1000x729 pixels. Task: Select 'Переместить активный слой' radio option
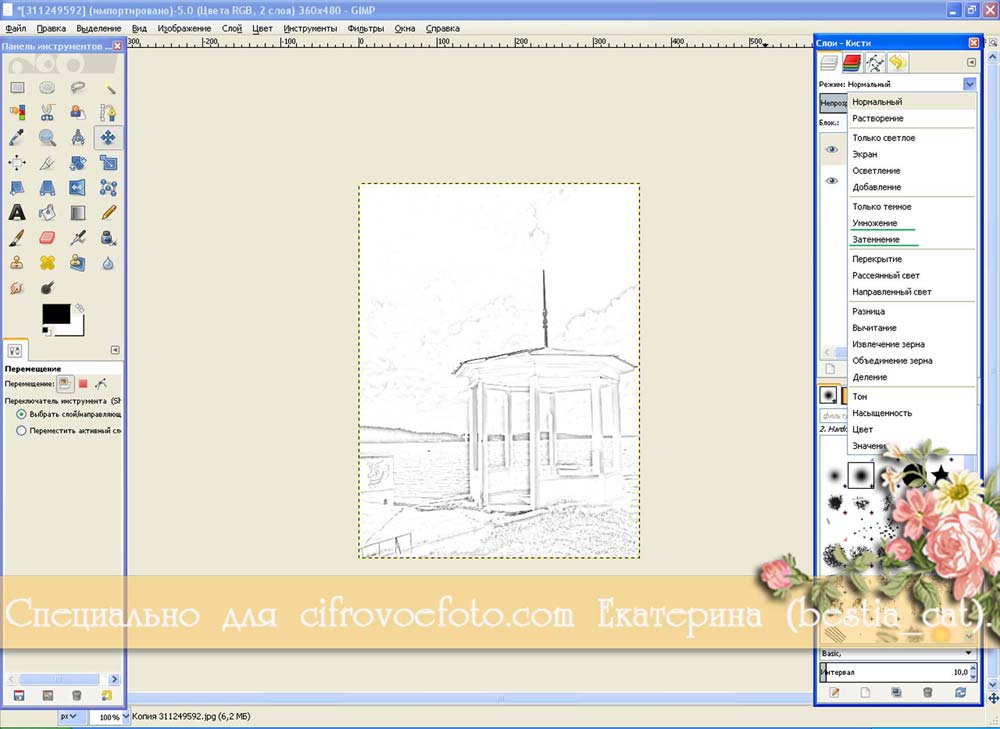(x=22, y=430)
